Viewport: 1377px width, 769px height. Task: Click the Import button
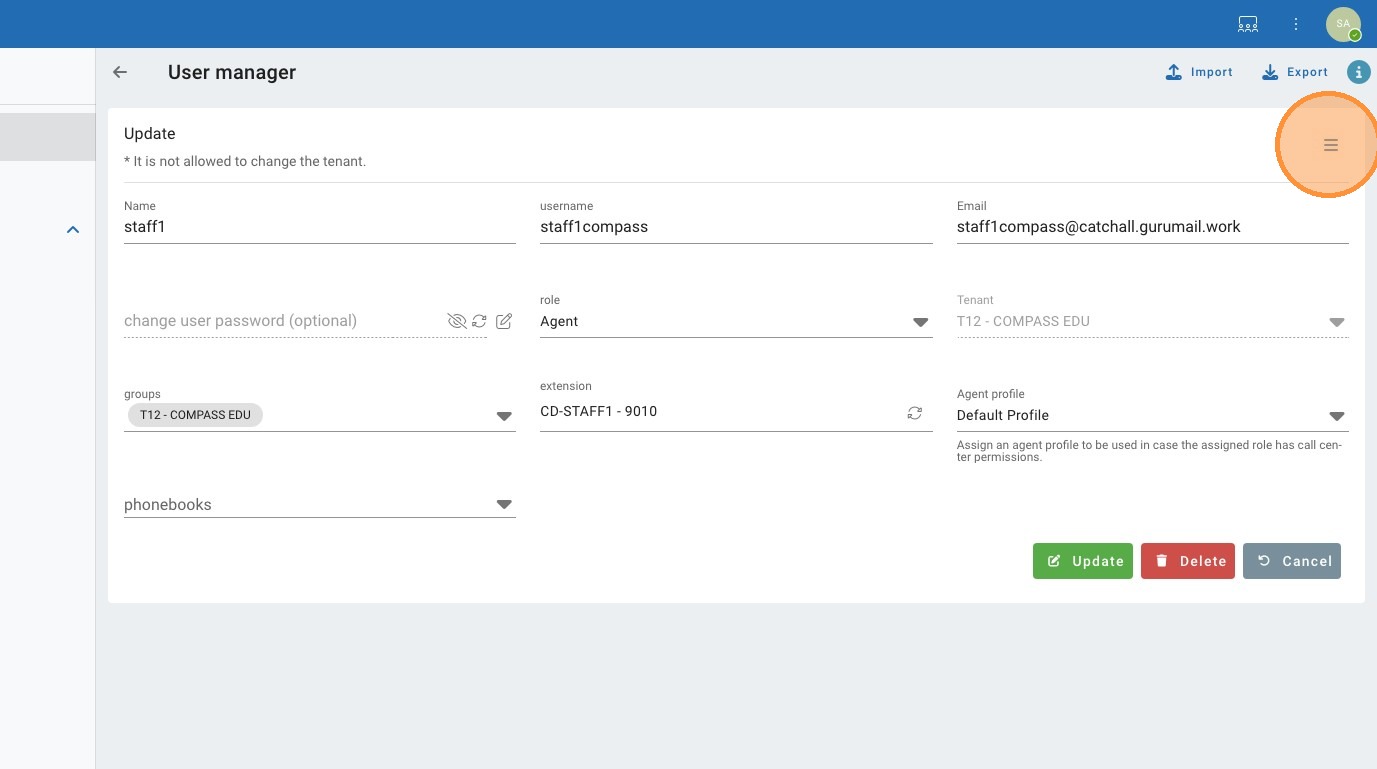coord(1199,72)
